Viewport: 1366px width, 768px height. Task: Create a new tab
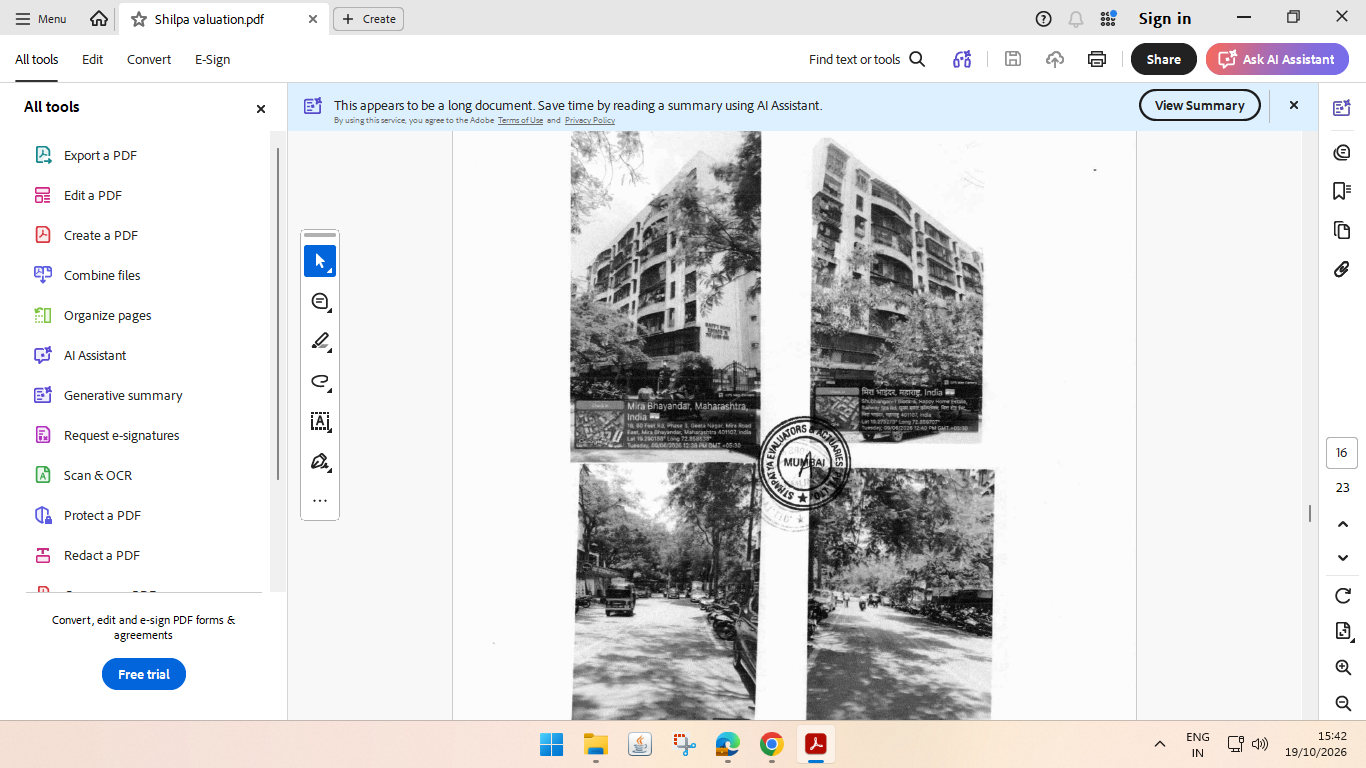coord(368,19)
